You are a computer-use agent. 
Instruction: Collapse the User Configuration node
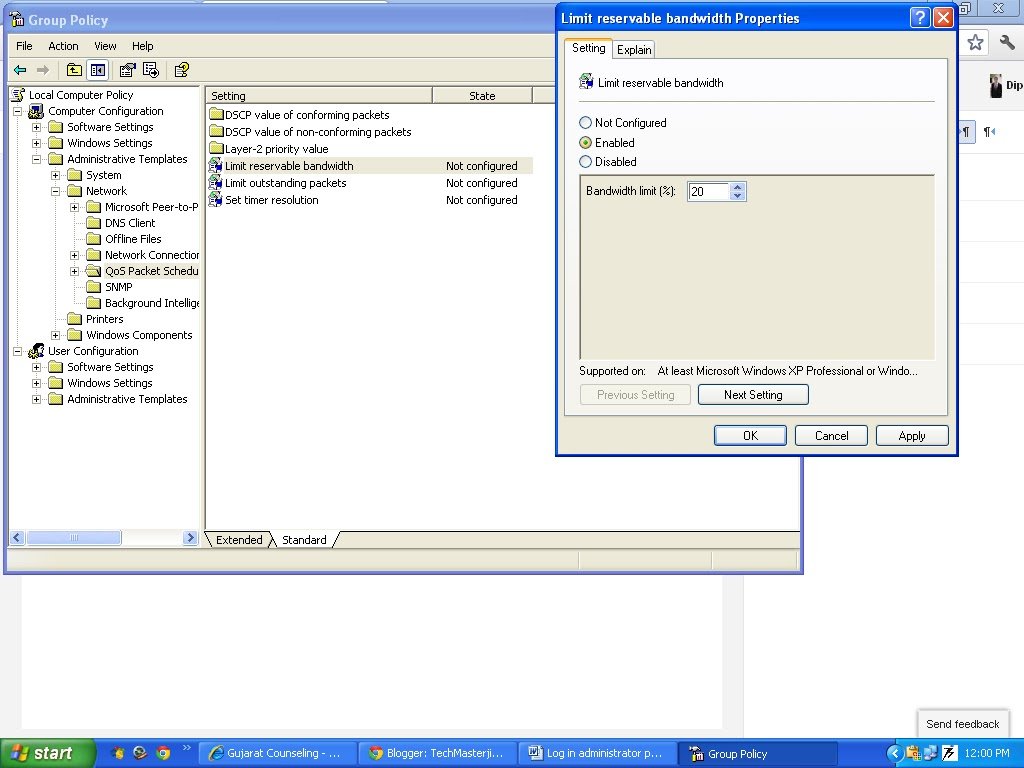click(18, 351)
